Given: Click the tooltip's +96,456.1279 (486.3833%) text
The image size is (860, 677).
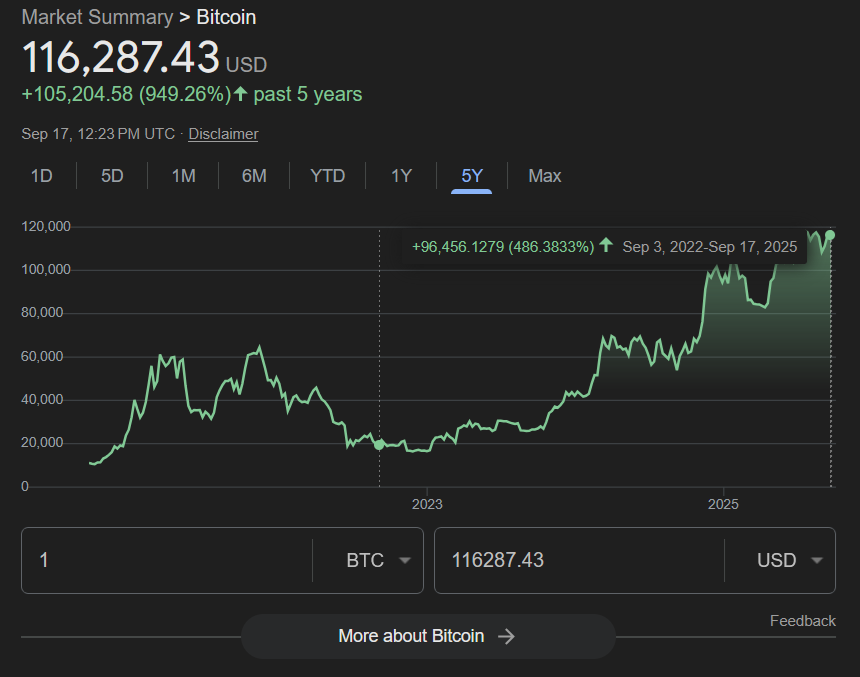Looking at the screenshot, I should (503, 247).
